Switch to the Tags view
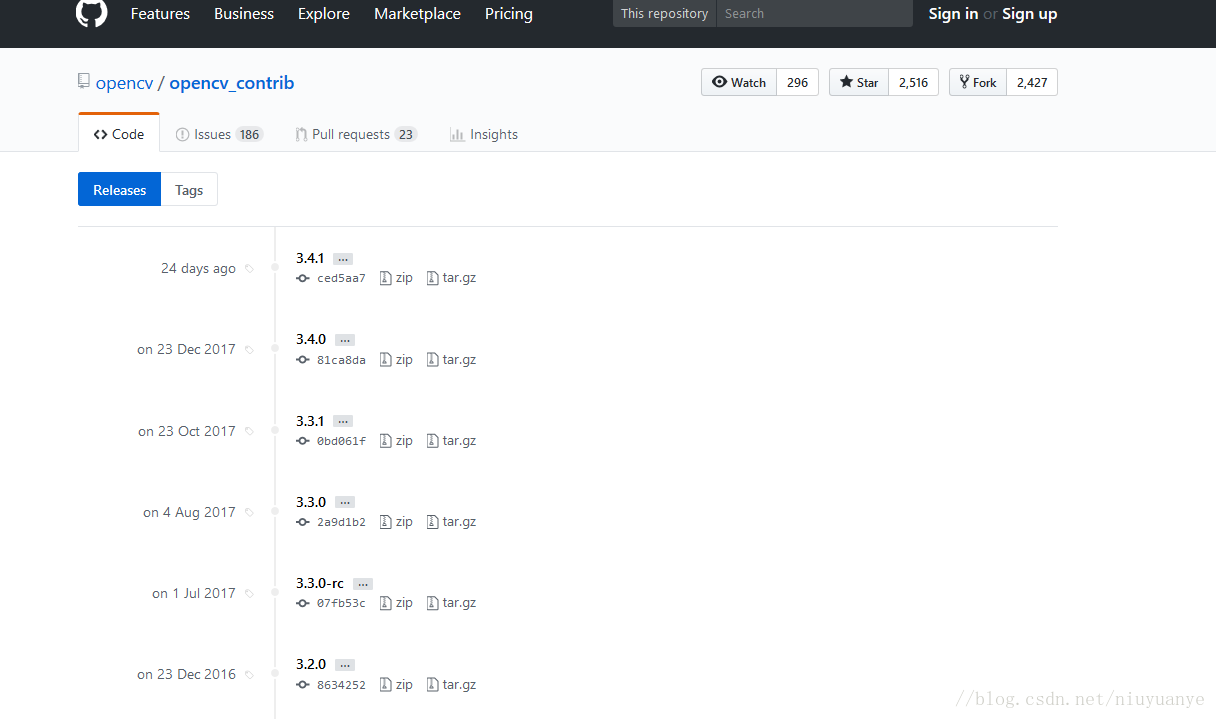 [x=189, y=190]
